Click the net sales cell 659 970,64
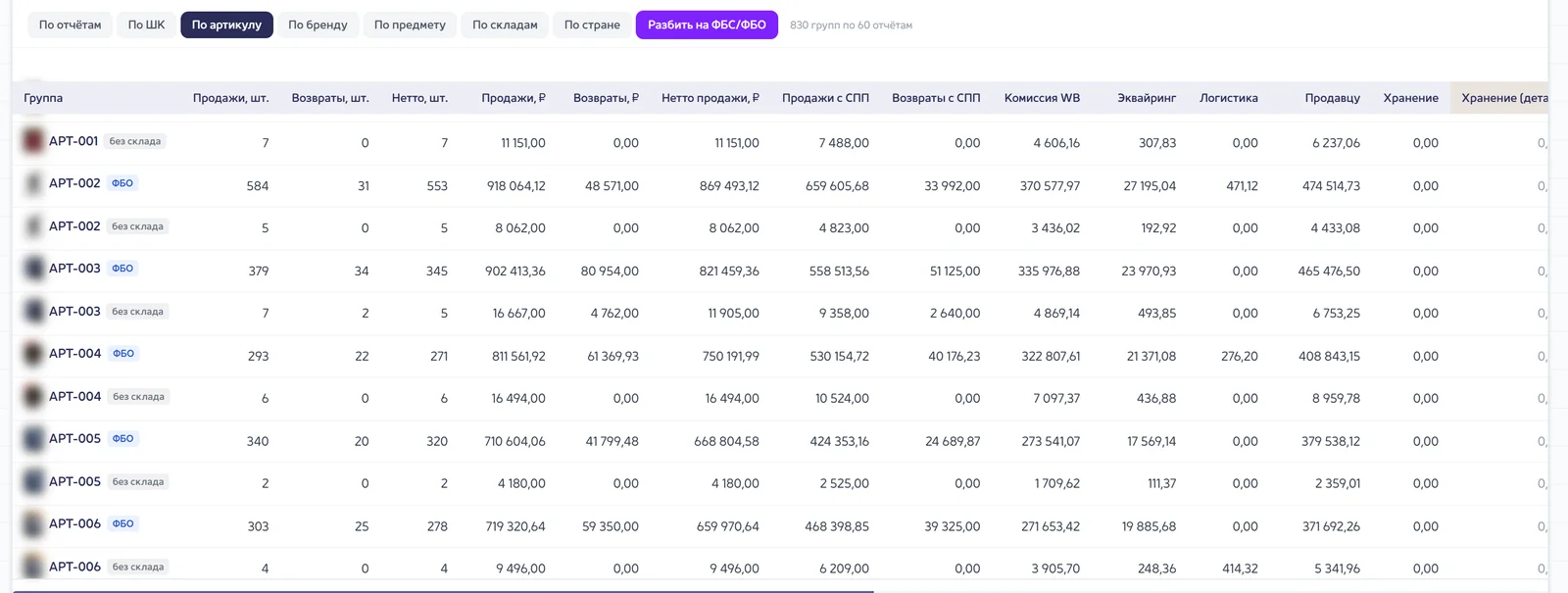 pos(728,527)
